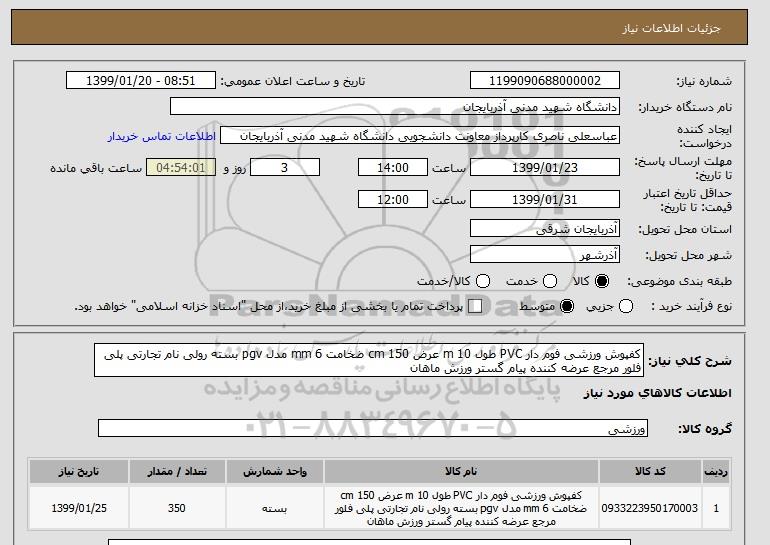Click the کد کالا column header
The height and width of the screenshot is (545, 770).
click(650, 471)
